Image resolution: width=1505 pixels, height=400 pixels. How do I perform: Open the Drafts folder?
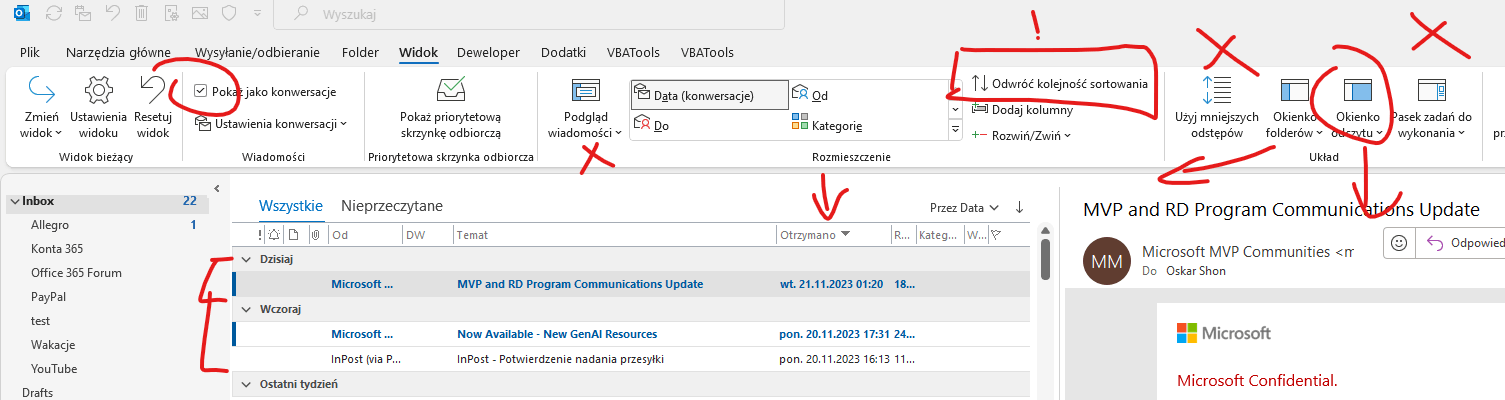click(x=37, y=393)
